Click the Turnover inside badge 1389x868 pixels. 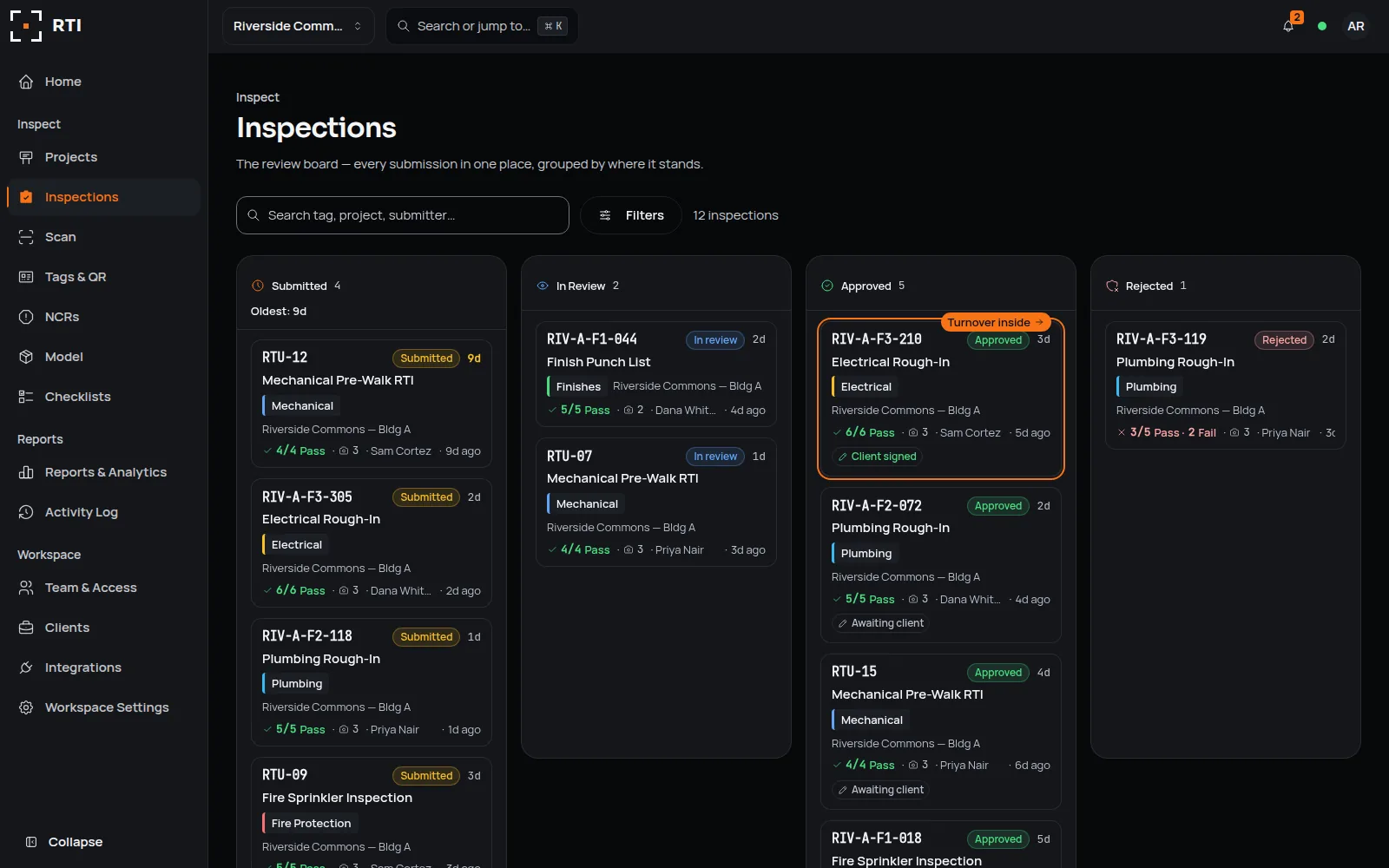point(996,322)
